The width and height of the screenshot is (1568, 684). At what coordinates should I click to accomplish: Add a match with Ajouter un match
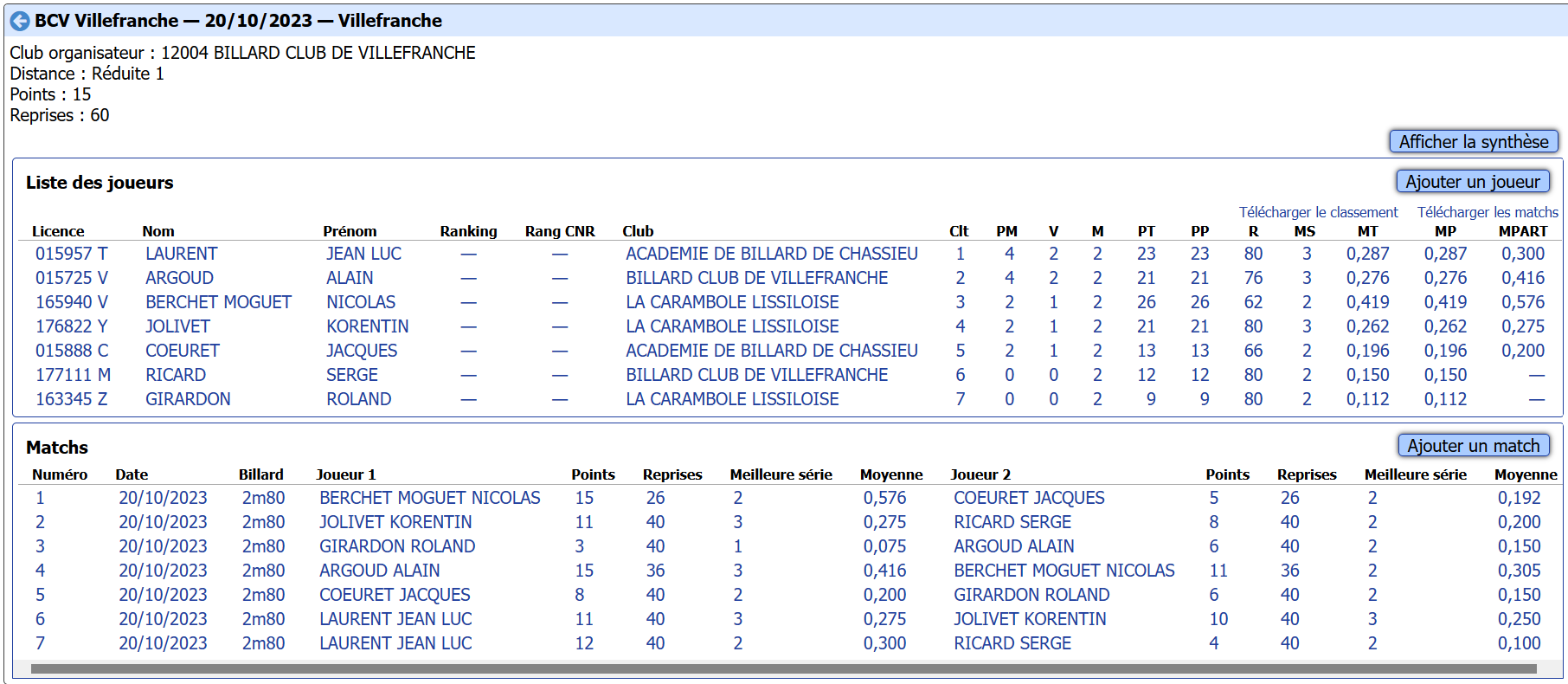[x=1474, y=445]
